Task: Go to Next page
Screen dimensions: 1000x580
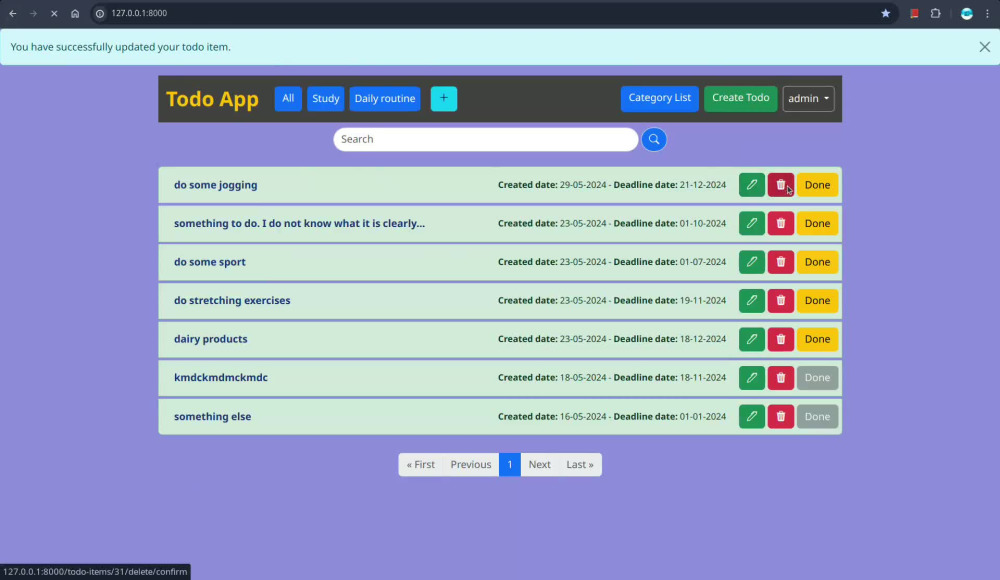Action: click(539, 465)
